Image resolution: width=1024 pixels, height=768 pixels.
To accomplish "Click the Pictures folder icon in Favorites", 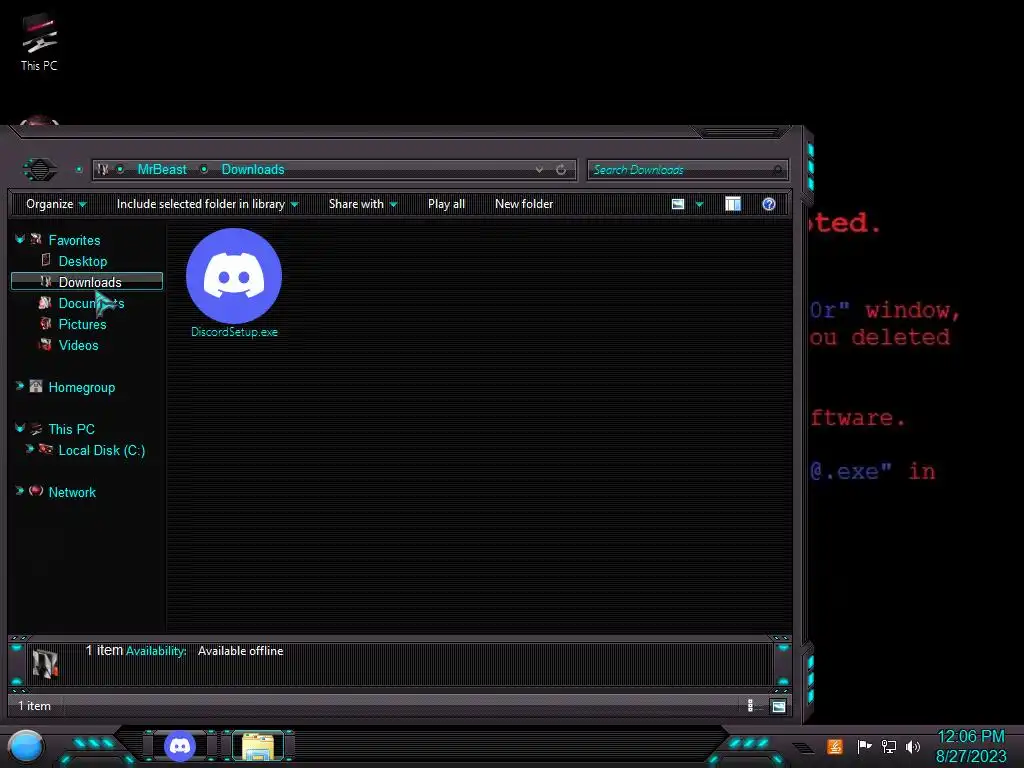I will (45, 324).
